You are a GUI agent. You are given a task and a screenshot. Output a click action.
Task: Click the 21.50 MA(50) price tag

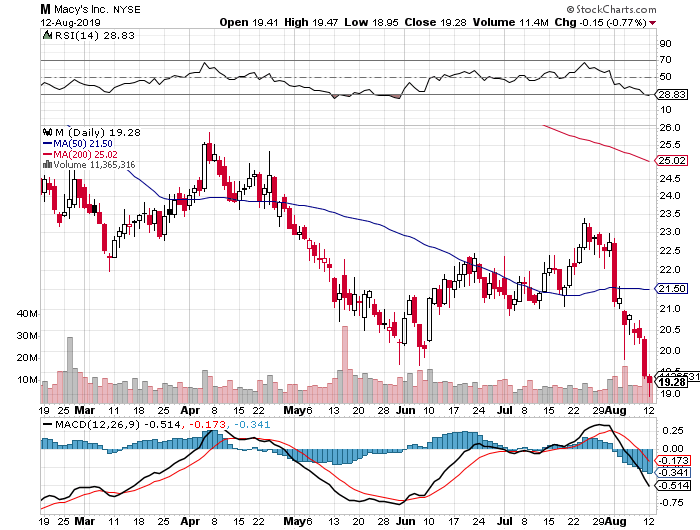click(672, 288)
